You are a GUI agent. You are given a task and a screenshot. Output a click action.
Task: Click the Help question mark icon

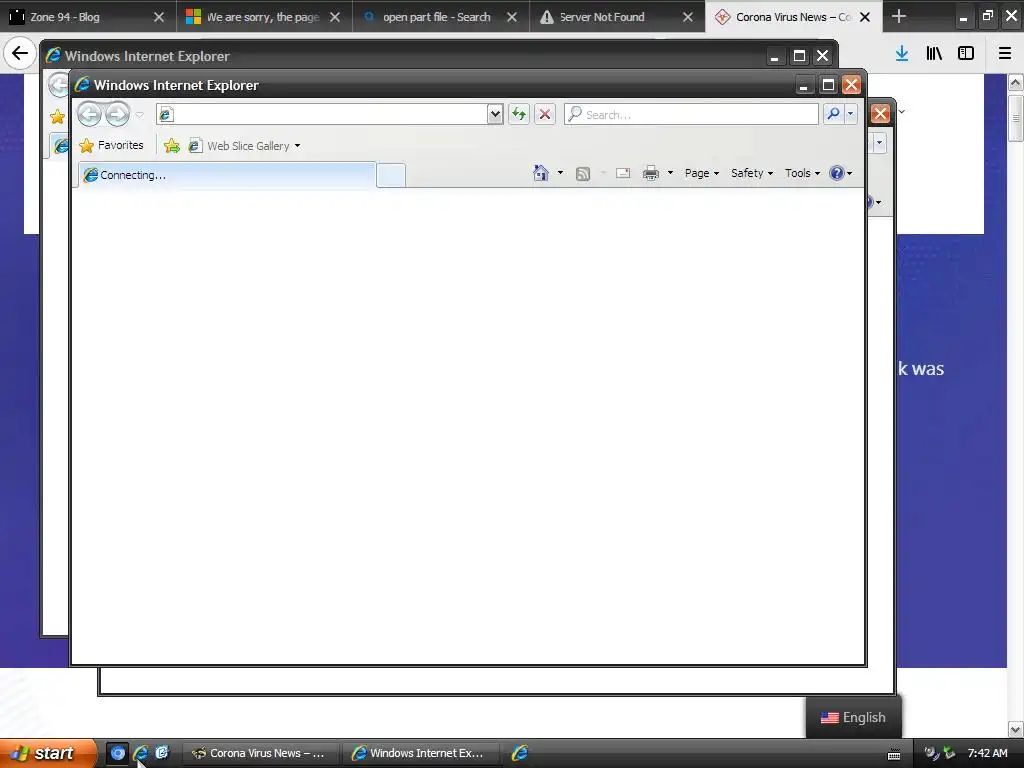point(837,173)
